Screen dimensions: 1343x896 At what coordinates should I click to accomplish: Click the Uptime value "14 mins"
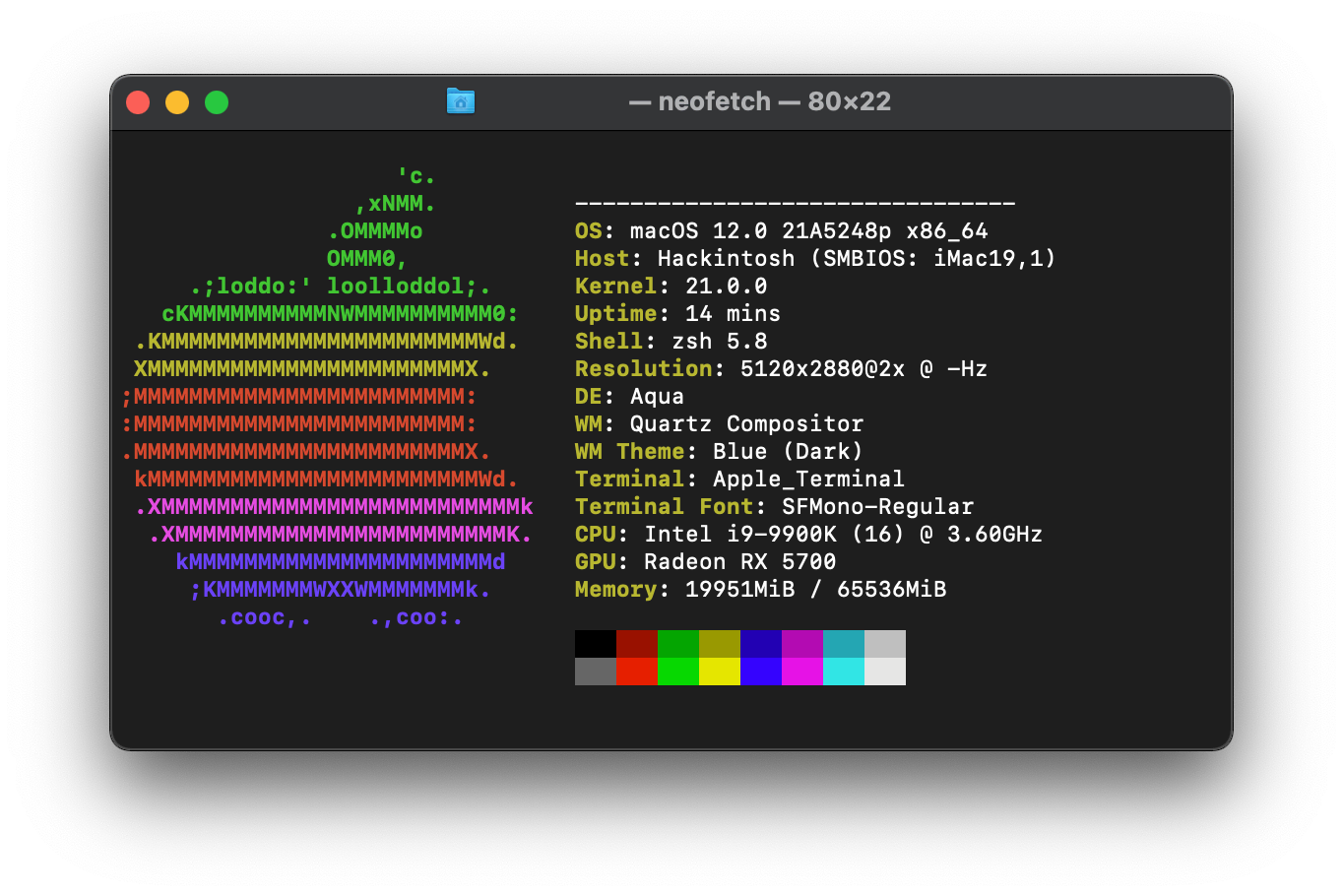pos(733,314)
